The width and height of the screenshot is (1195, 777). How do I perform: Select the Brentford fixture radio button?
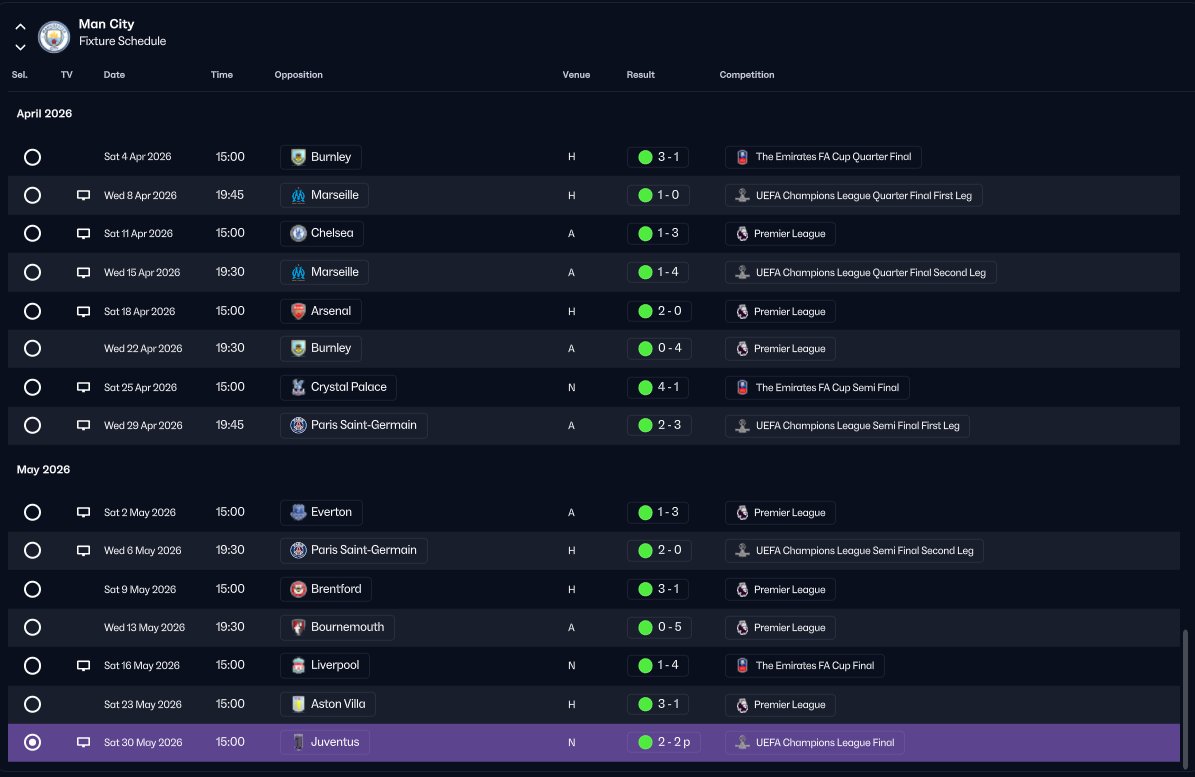click(32, 589)
